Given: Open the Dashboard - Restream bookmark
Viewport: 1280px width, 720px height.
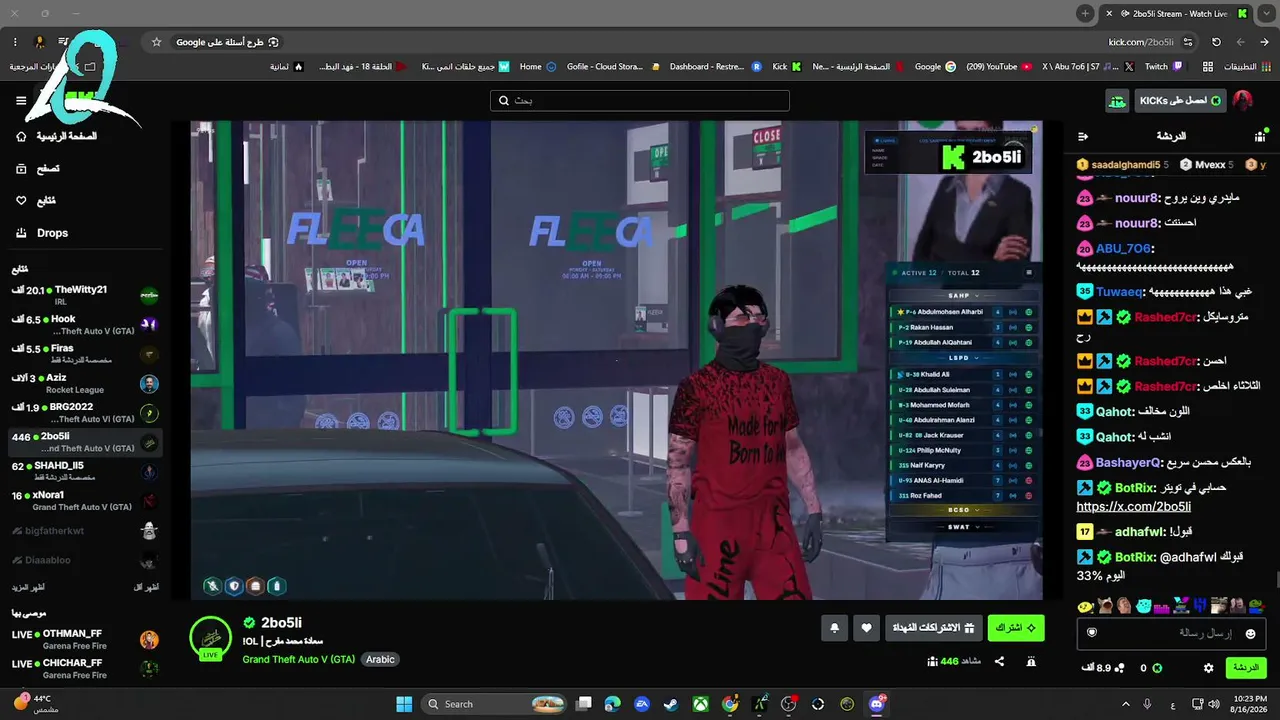Looking at the screenshot, I should click(714, 67).
